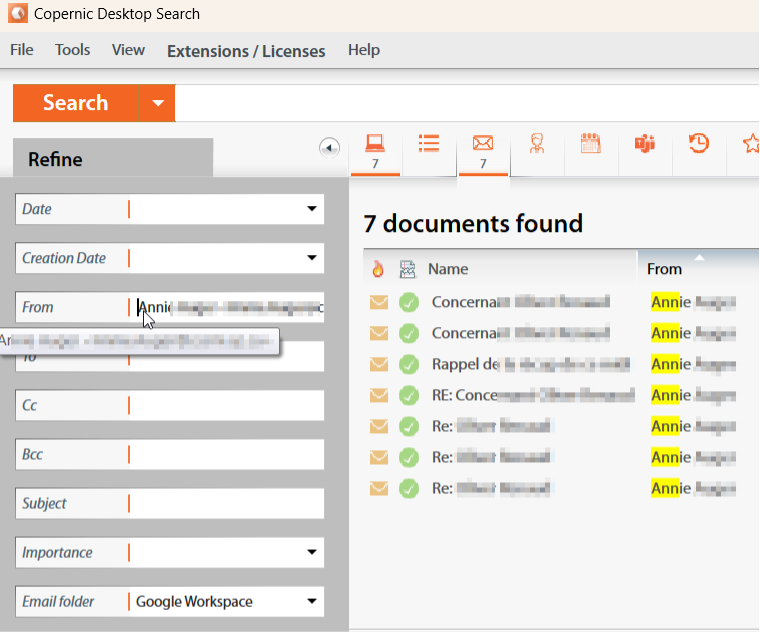
Task: Switch to the emails category tab
Action: tap(483, 145)
